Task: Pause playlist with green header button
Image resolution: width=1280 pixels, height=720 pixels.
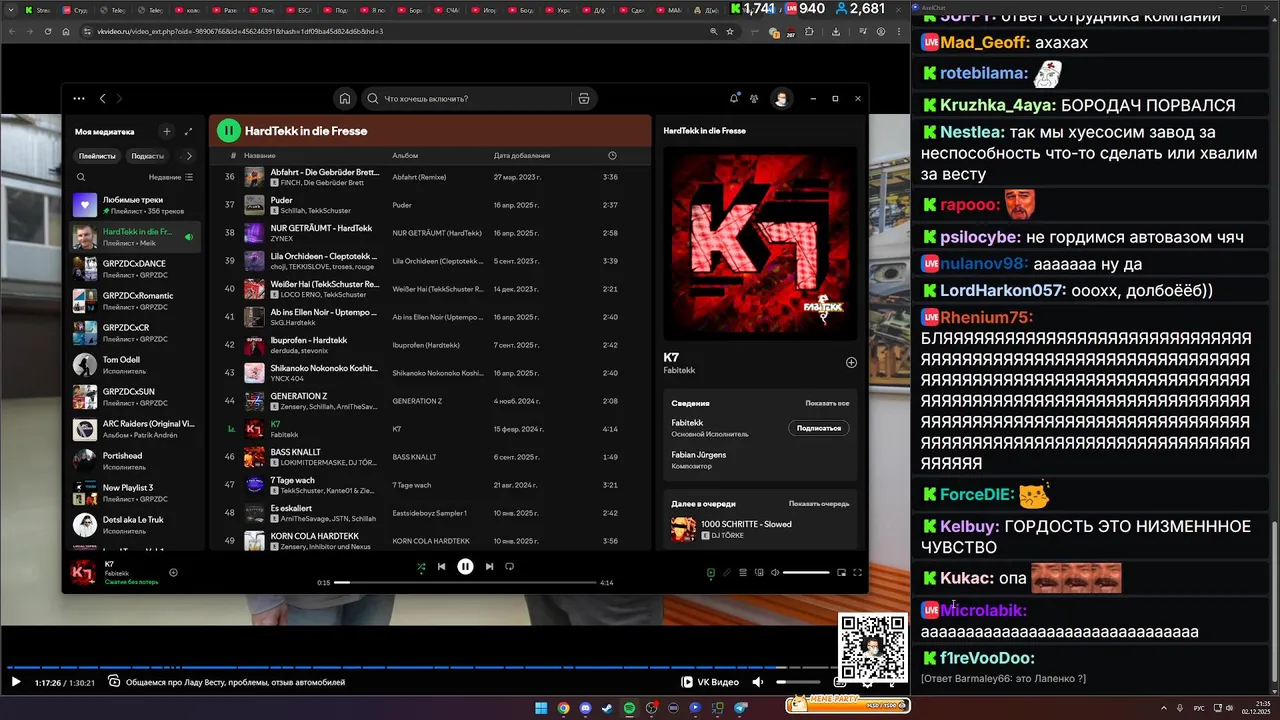Action: (x=229, y=130)
